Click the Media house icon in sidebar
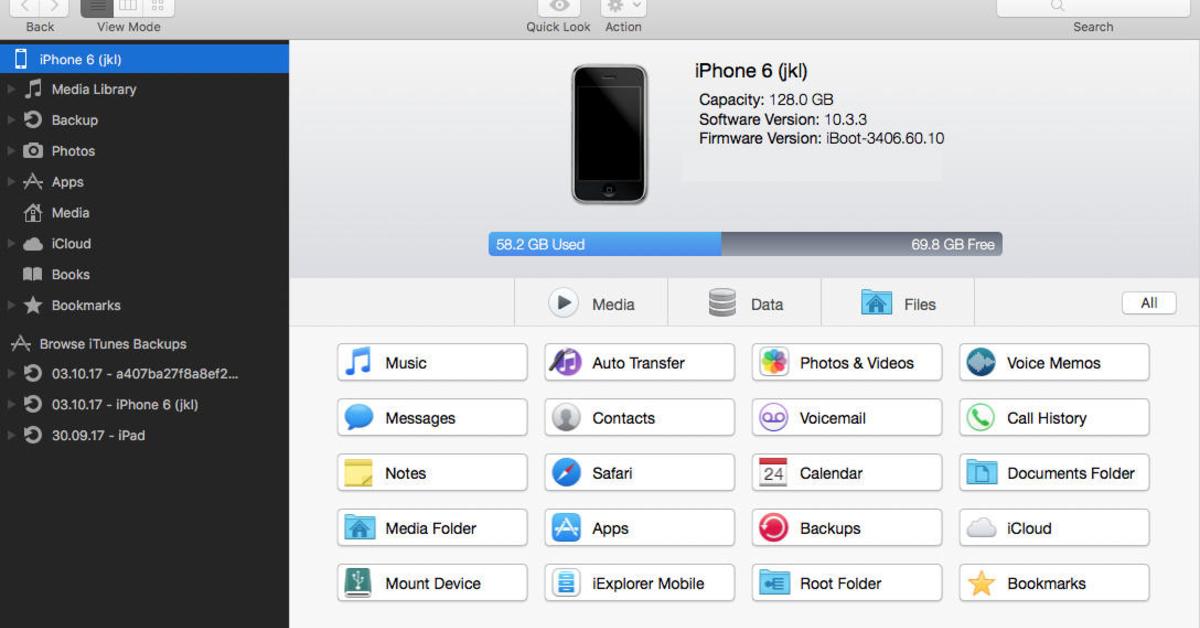Image resolution: width=1200 pixels, height=628 pixels. coord(33,212)
